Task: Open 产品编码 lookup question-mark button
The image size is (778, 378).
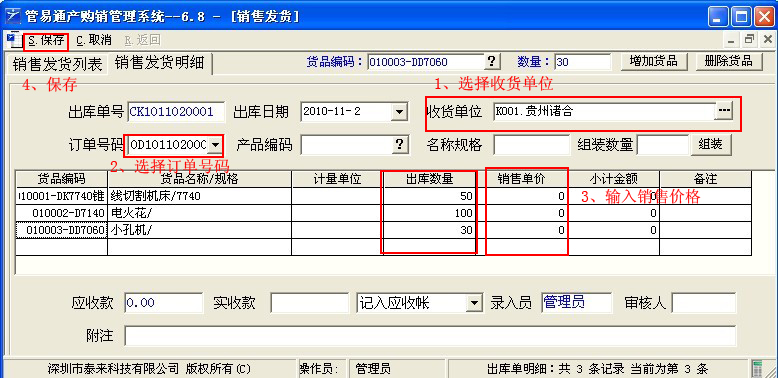Action: [x=399, y=144]
